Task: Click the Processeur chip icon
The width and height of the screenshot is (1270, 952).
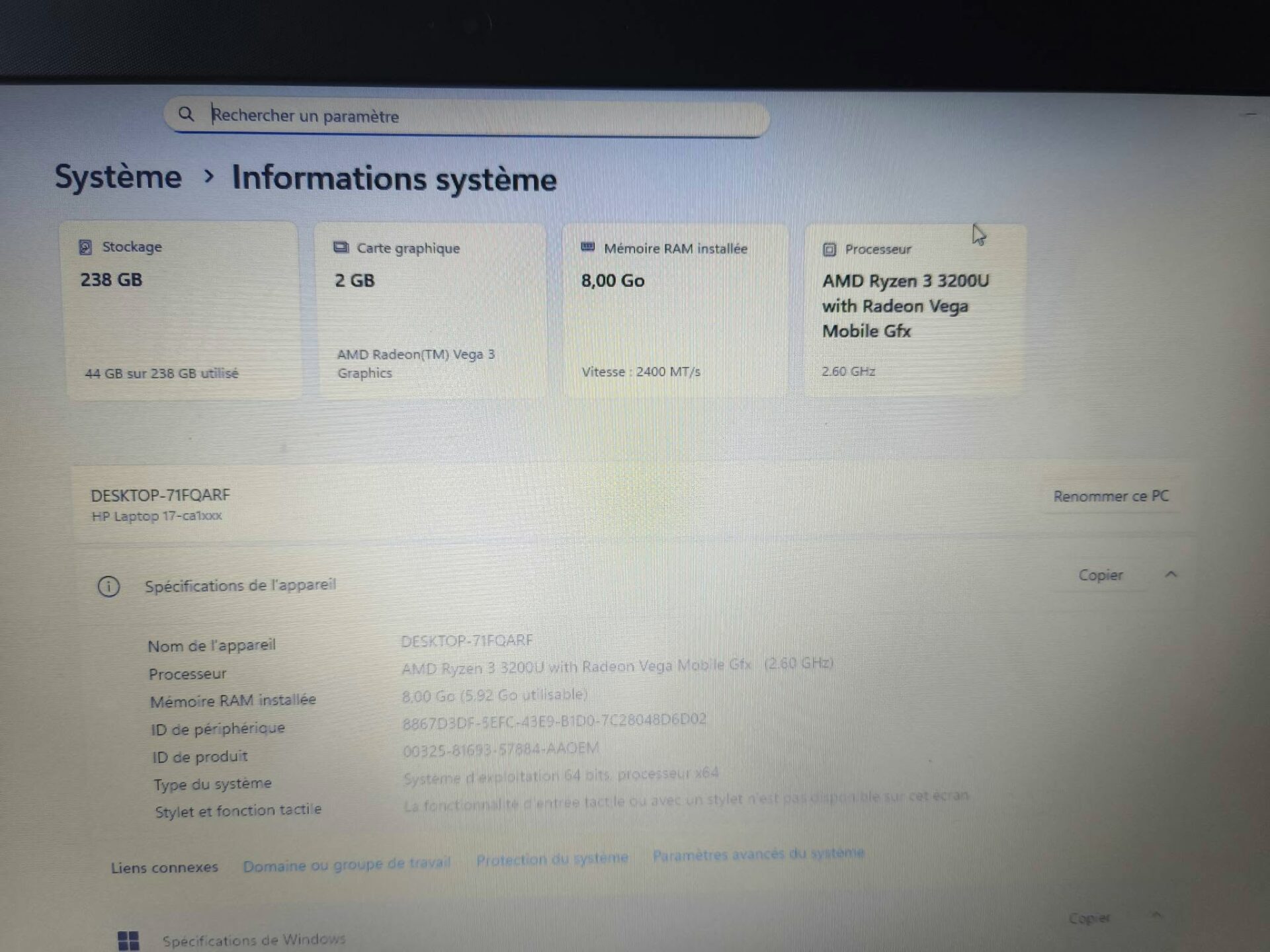Action: [x=829, y=250]
